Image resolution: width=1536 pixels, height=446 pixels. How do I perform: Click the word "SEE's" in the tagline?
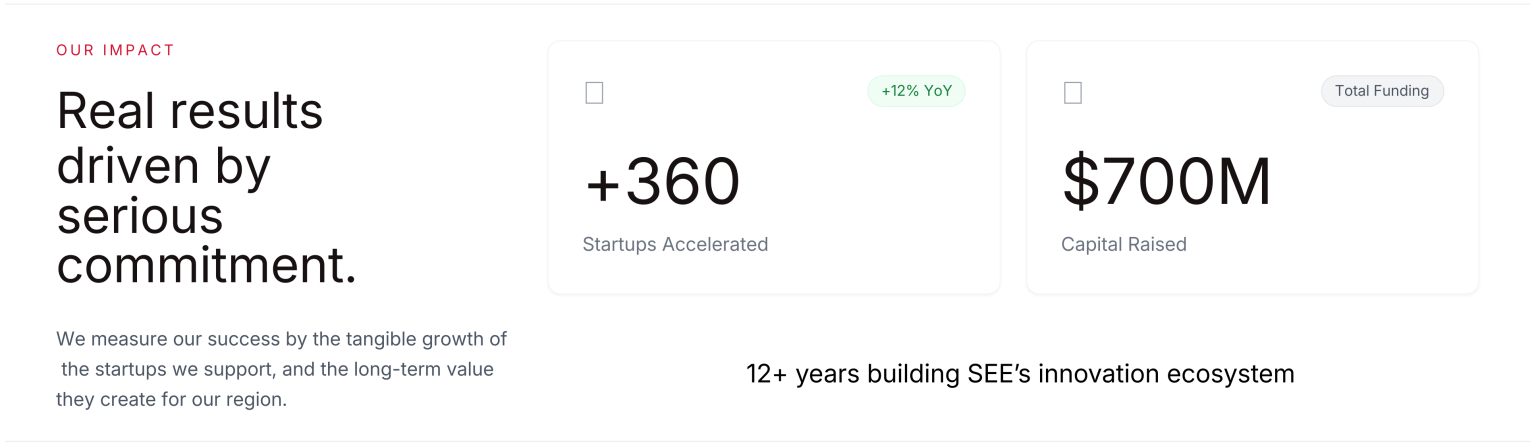click(x=994, y=374)
